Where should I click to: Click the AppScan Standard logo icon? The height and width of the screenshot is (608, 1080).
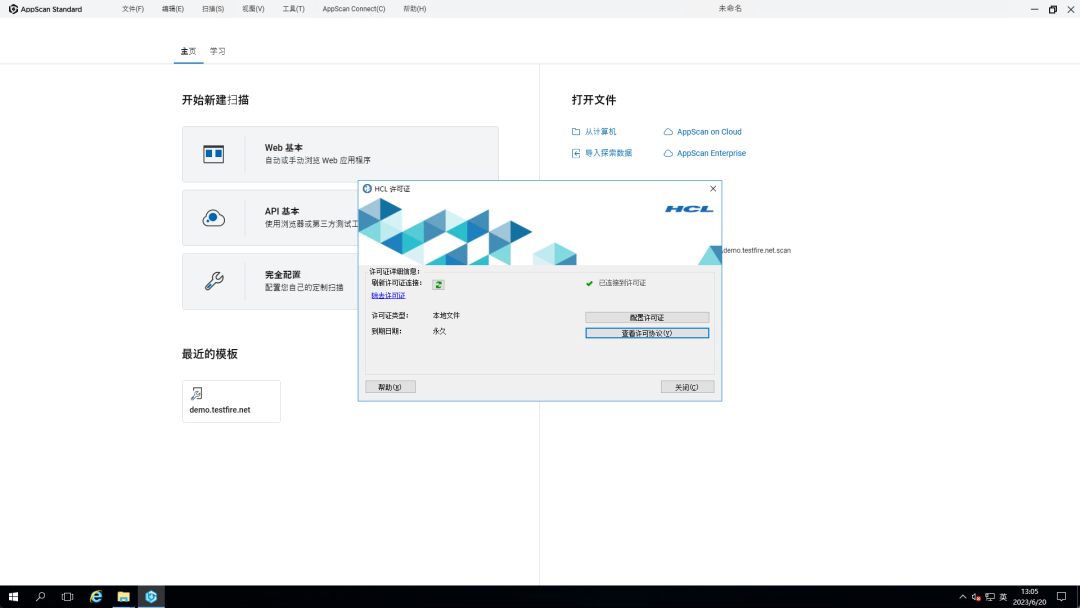point(13,9)
